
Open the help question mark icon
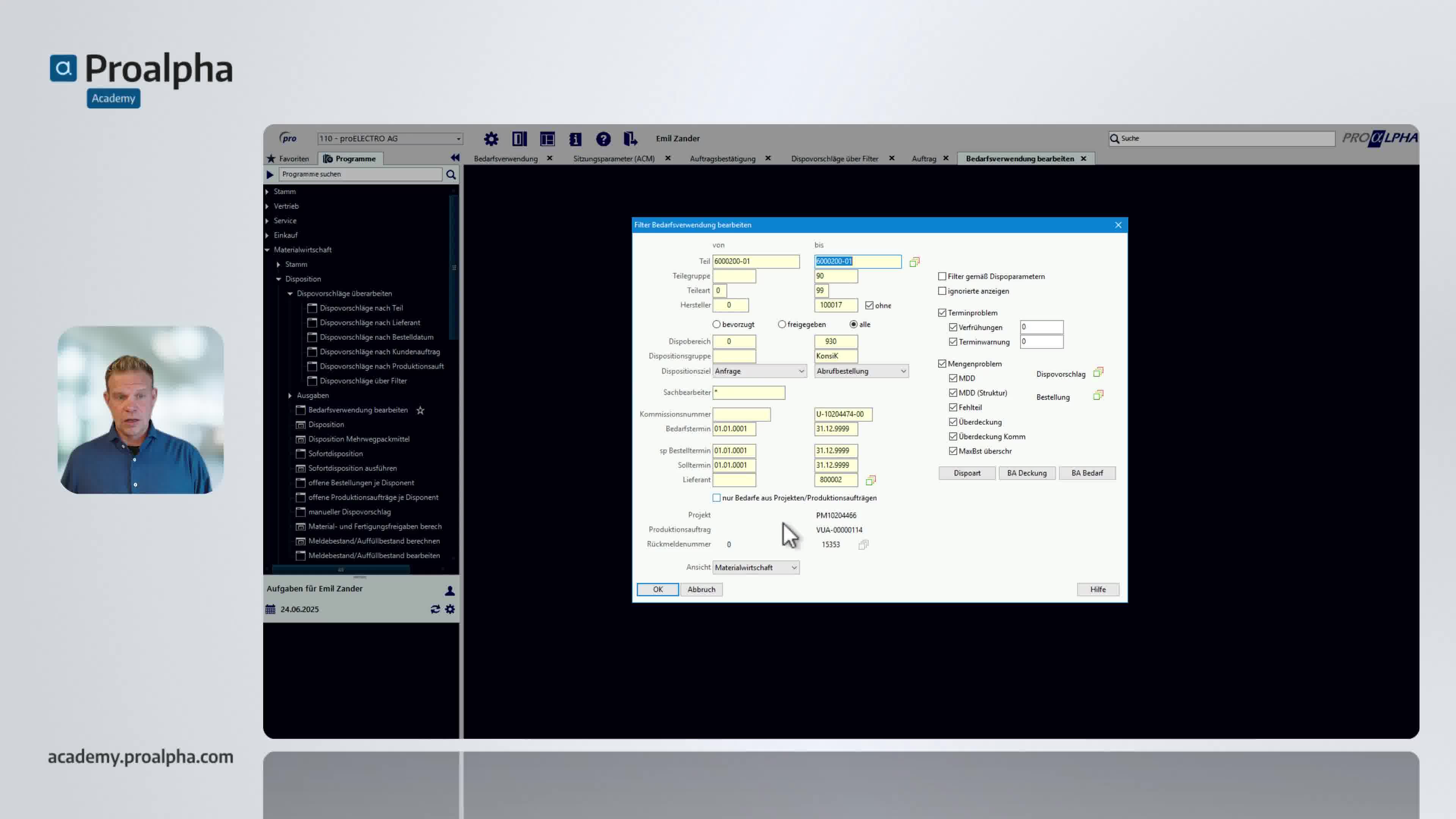tap(603, 138)
